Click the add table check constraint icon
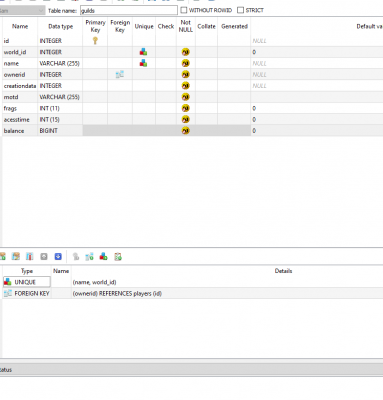Viewport: 383px width, 400px height. pos(118,256)
